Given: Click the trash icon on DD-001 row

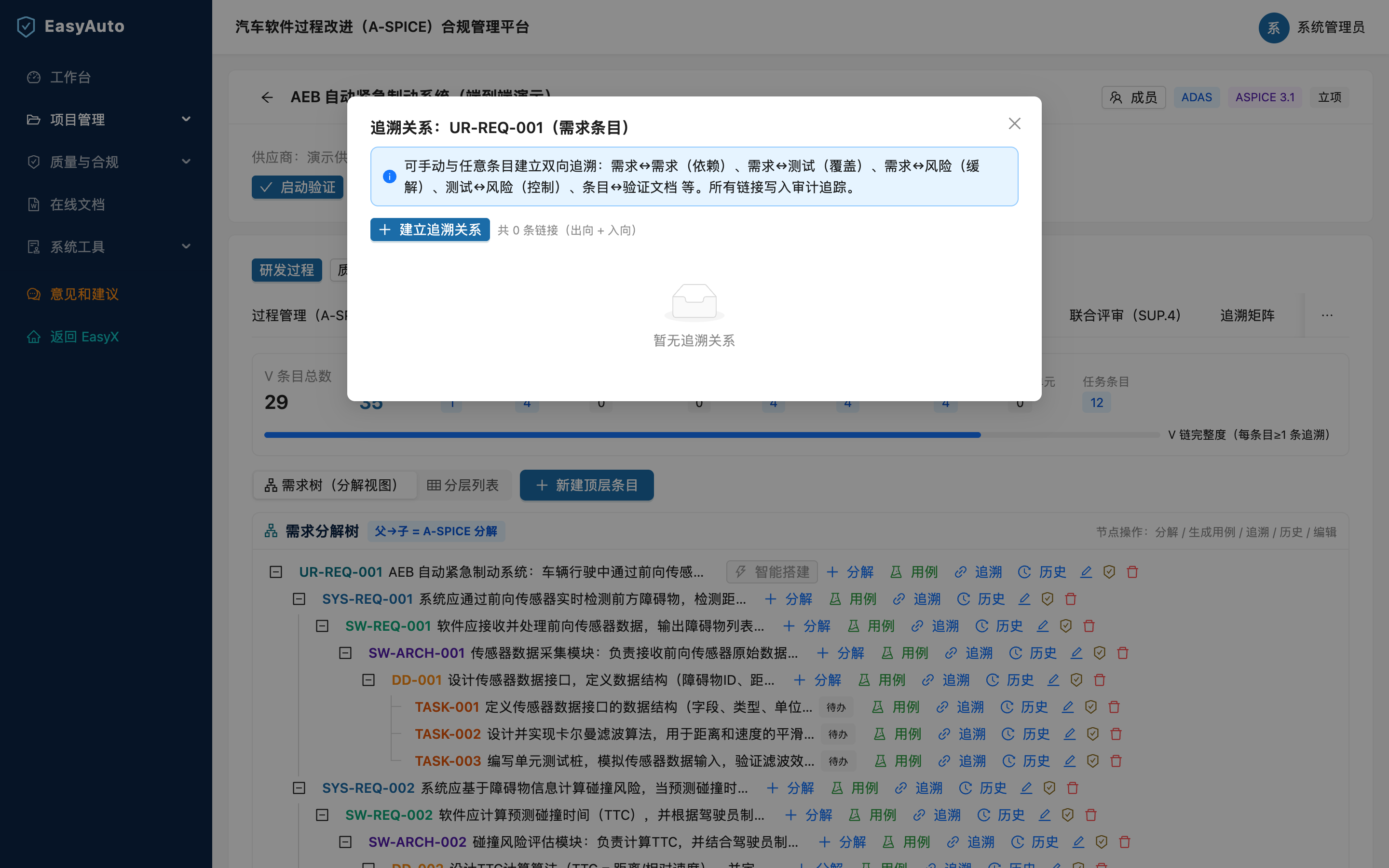Looking at the screenshot, I should 1099,680.
